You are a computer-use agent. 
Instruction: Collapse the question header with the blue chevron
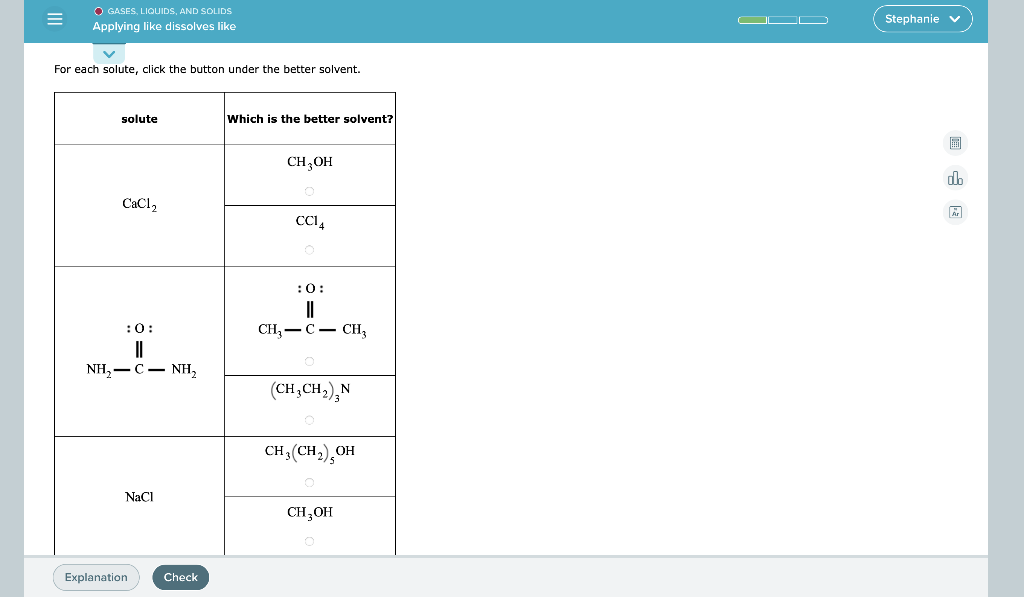(x=108, y=53)
